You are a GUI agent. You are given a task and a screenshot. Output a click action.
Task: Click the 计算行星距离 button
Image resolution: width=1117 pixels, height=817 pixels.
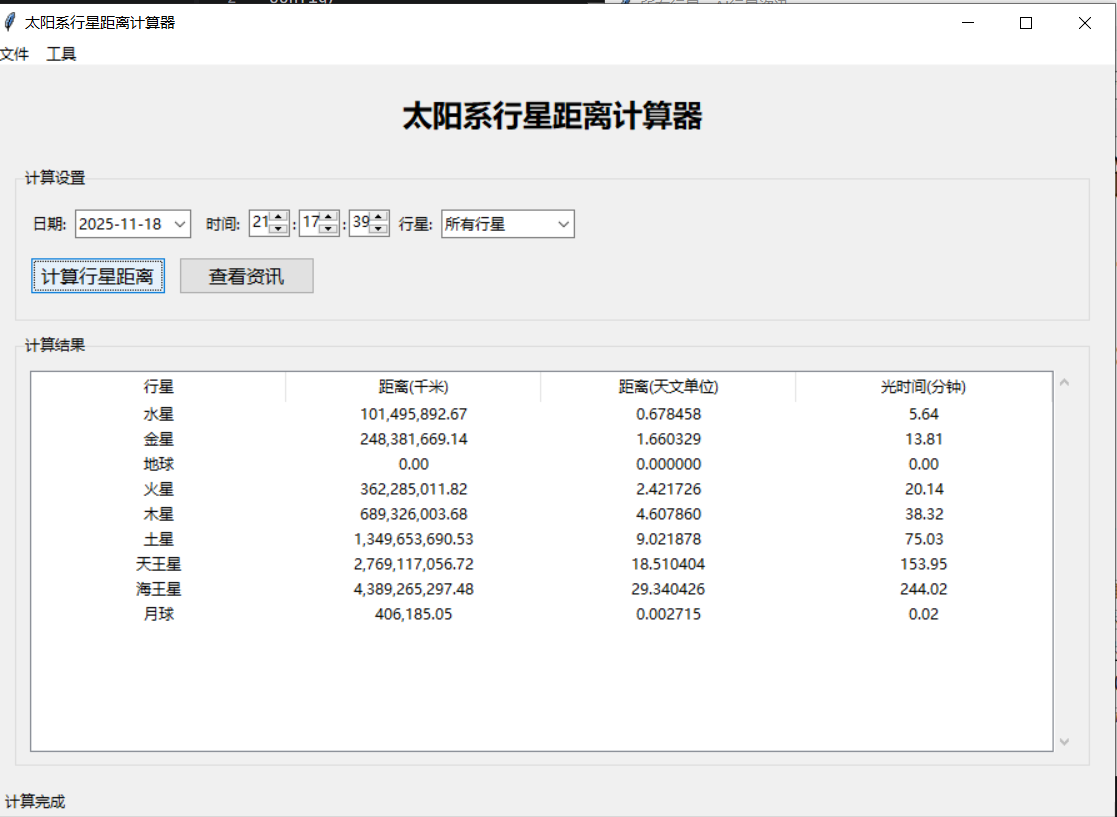coord(97,276)
